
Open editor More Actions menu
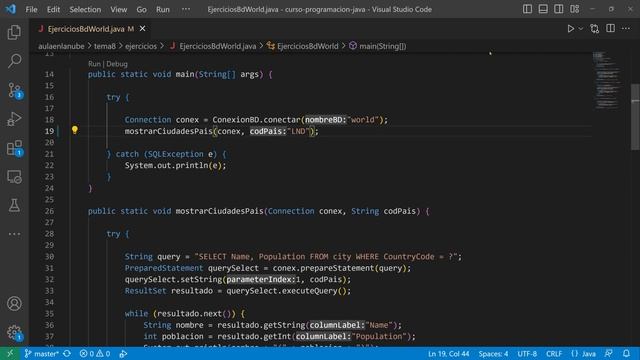coord(626,29)
